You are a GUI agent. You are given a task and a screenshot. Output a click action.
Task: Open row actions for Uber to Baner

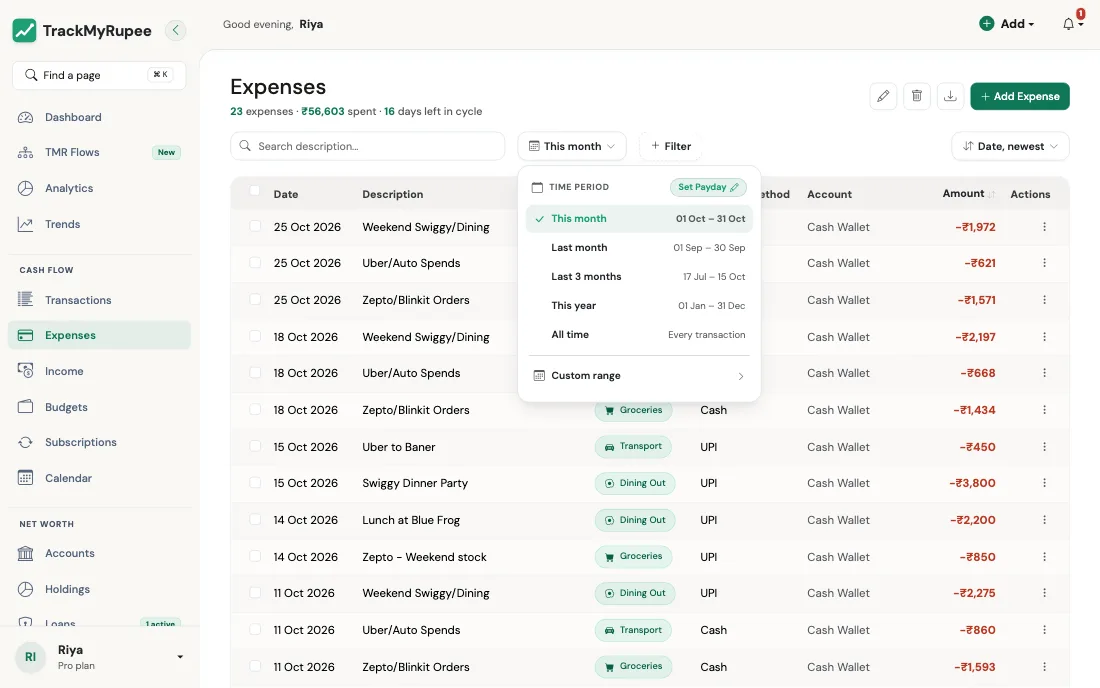pos(1045,447)
